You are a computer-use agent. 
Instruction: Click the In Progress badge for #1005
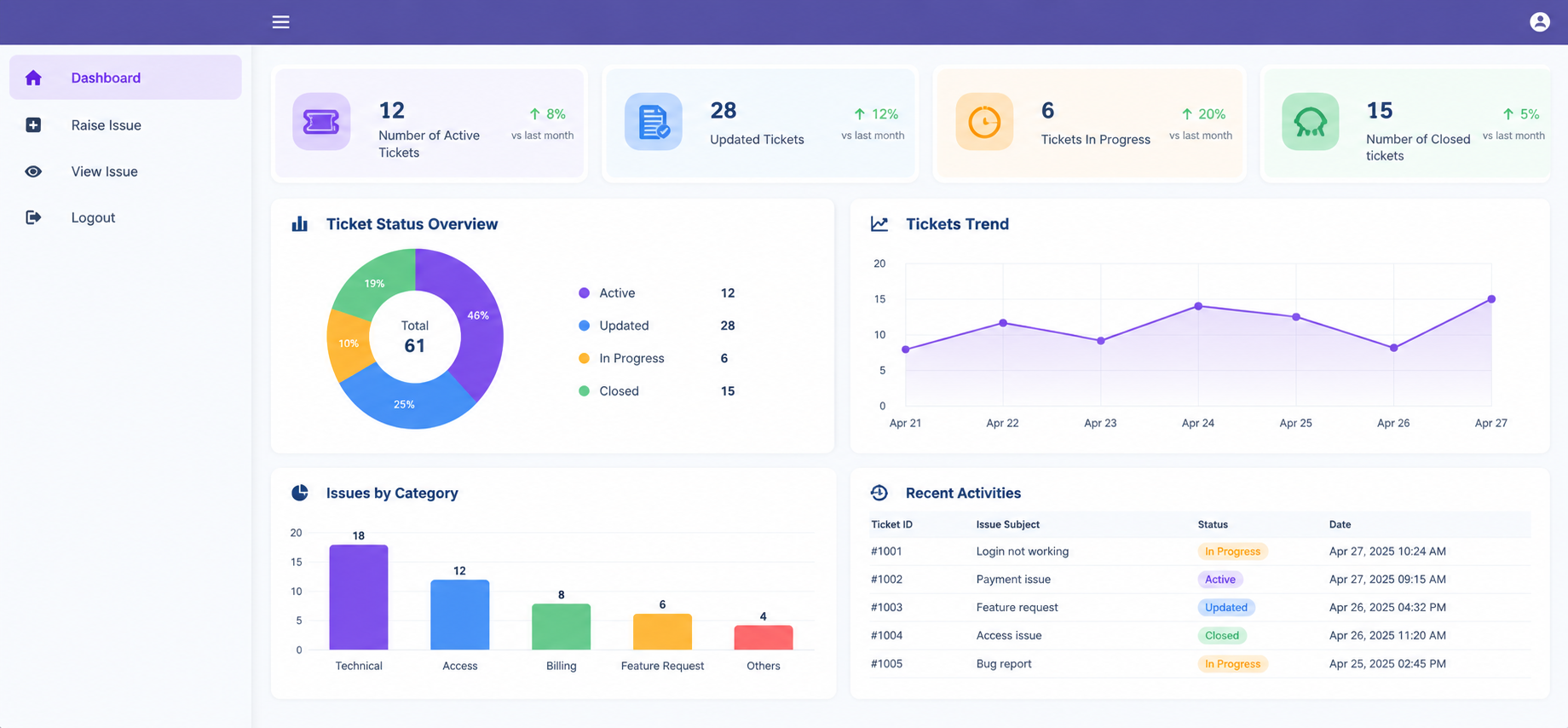tap(1232, 664)
